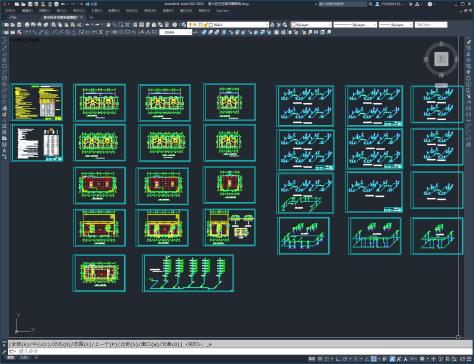Select the open drawing document tab
This screenshot has height=364, width=474.
[x=60, y=17]
